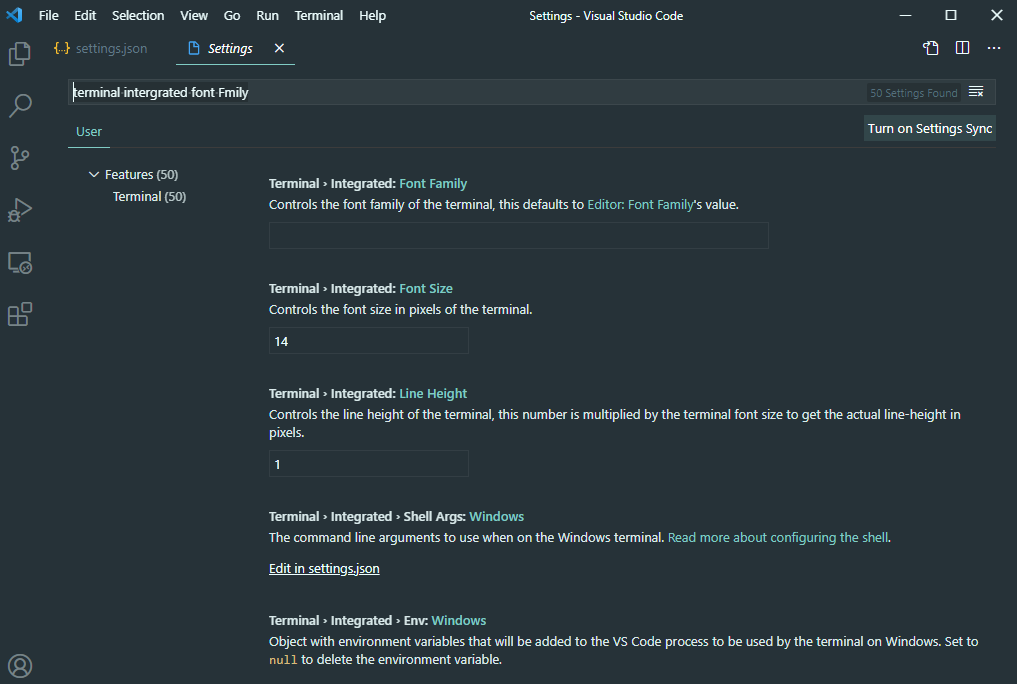The image size is (1017, 684).
Task: Open the Terminal menu
Action: coord(318,16)
